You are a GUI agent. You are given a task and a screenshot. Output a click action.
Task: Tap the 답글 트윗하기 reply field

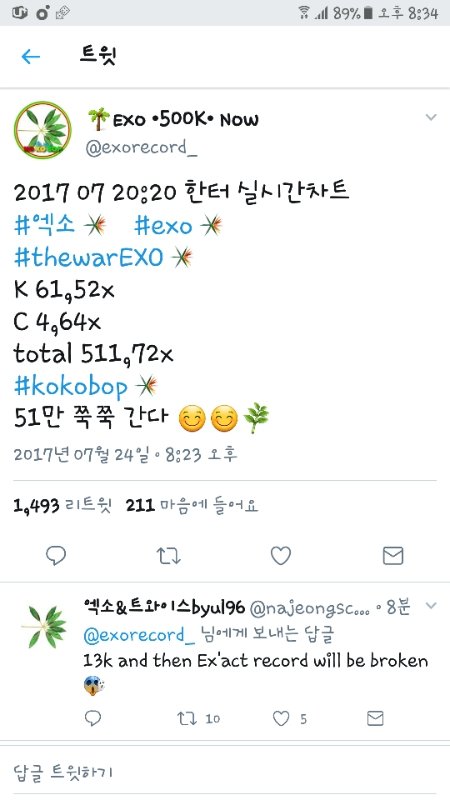click(x=225, y=771)
